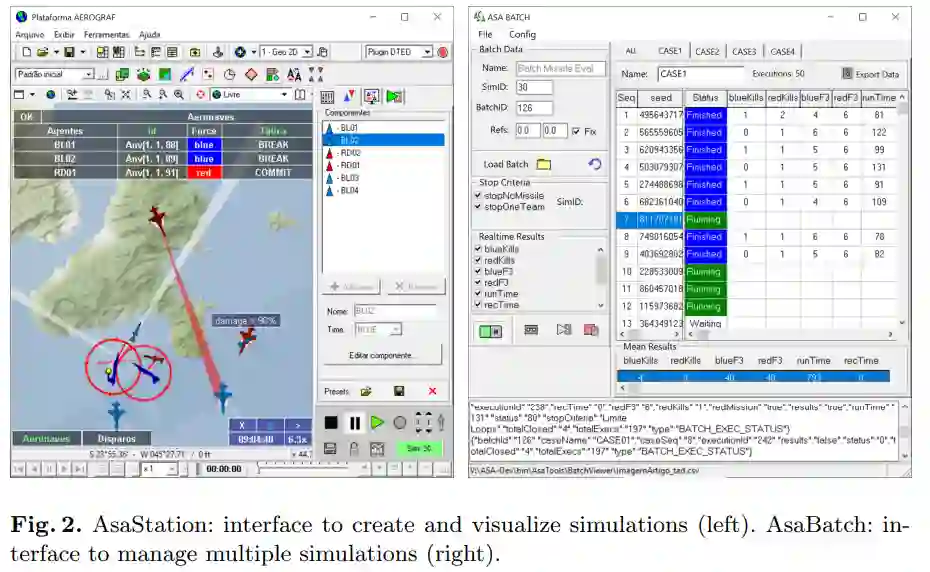The height and width of the screenshot is (572, 930).
Task: Click the AA text labels icon
Action: [x=294, y=75]
